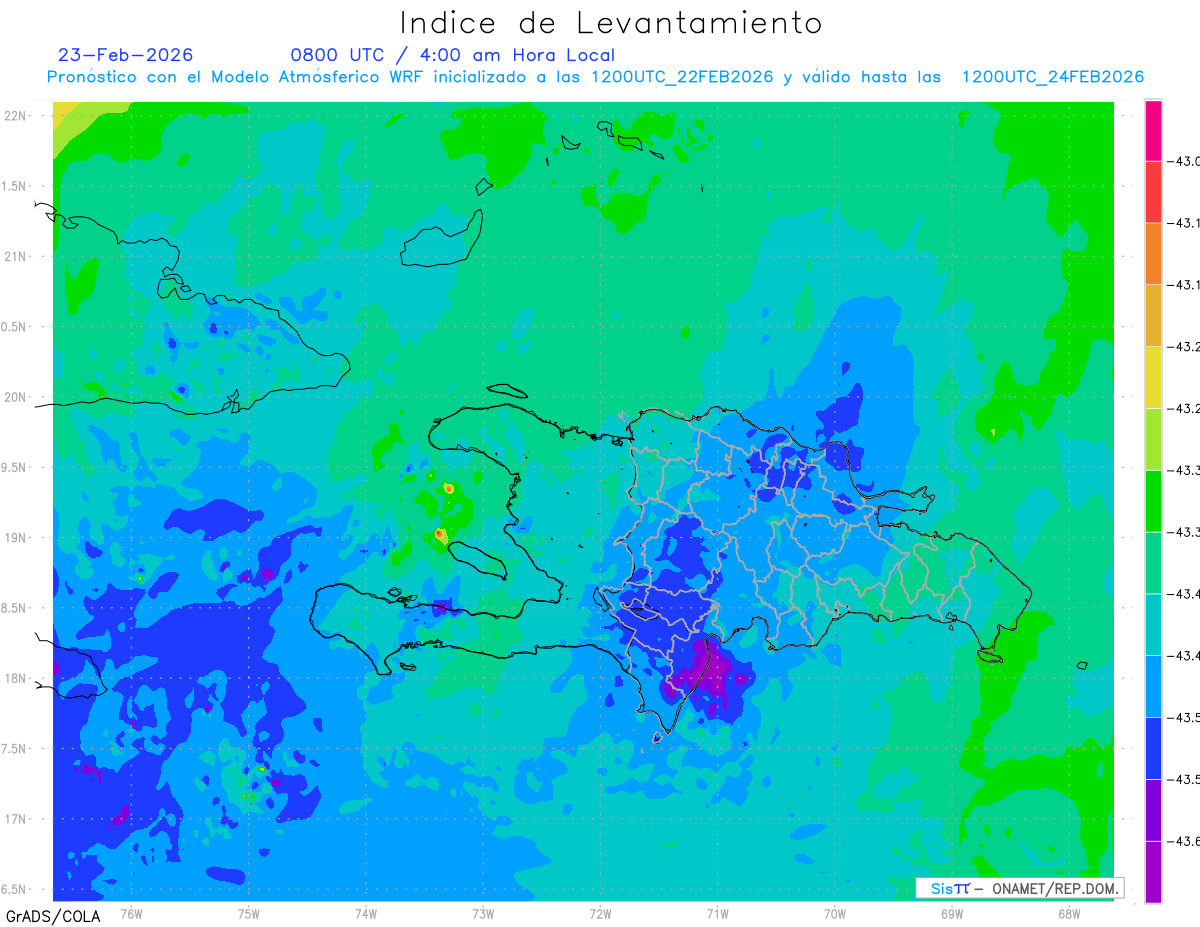Pick the pink swatch in the color legend
1200x927 pixels.
[x=1153, y=131]
